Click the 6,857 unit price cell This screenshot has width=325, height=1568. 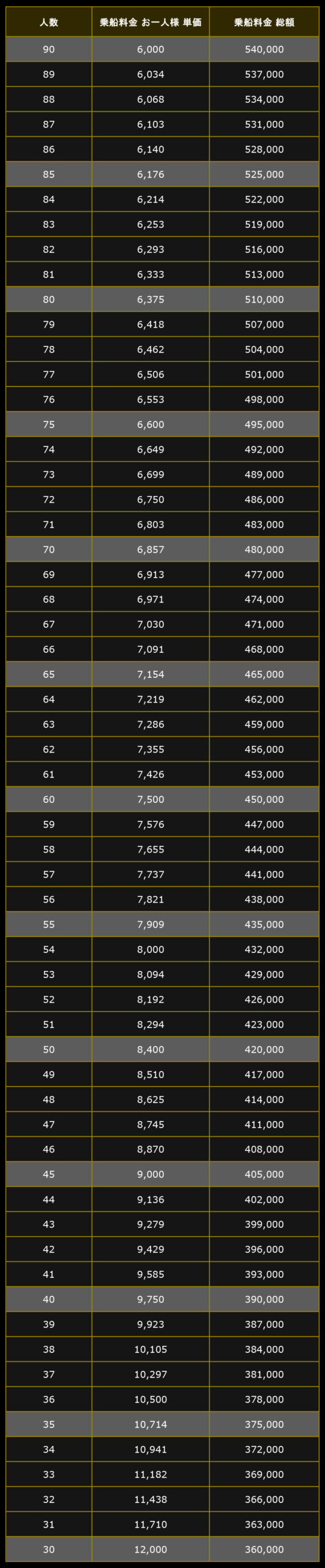(151, 549)
